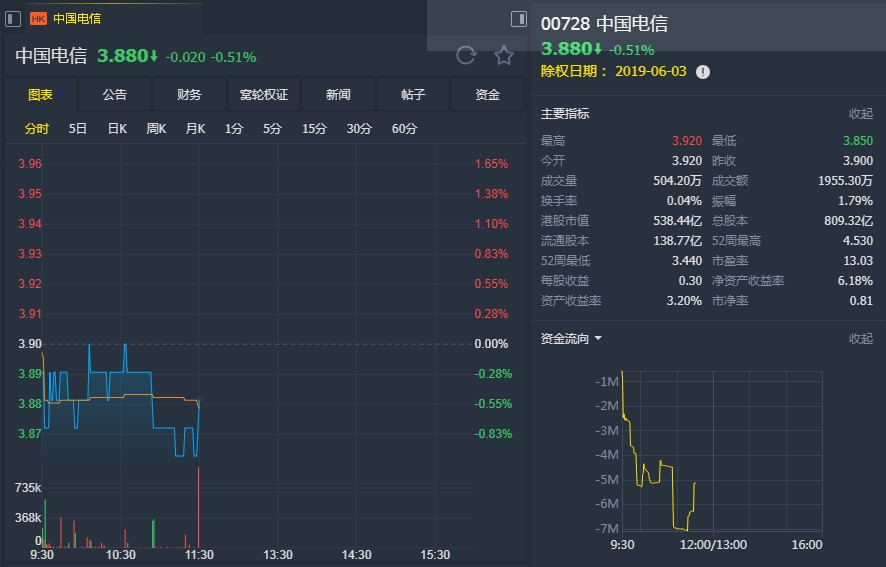
Task: Go to the 帖子 tab
Action: [412, 94]
